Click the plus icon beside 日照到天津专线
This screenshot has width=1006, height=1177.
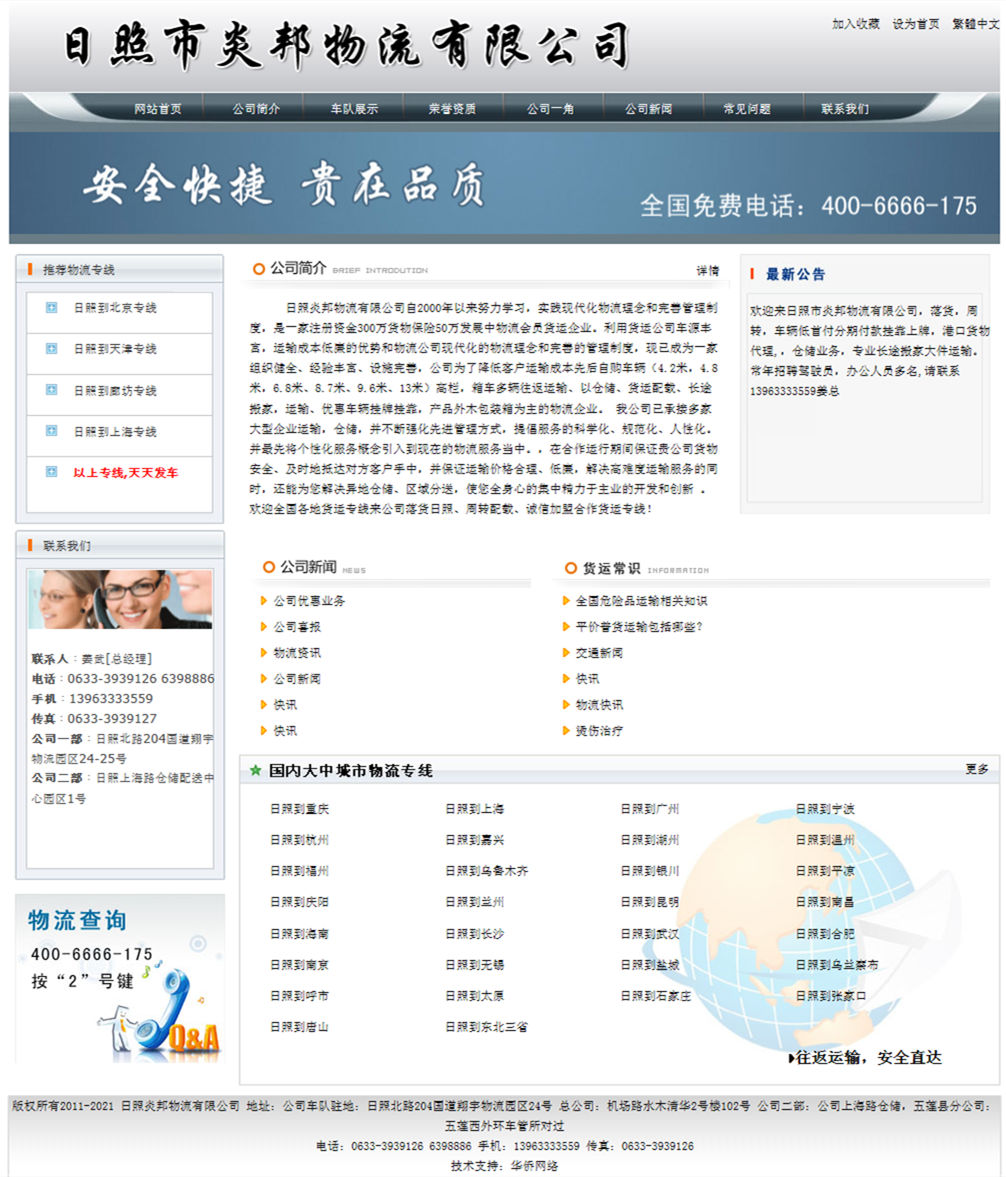[x=51, y=348]
